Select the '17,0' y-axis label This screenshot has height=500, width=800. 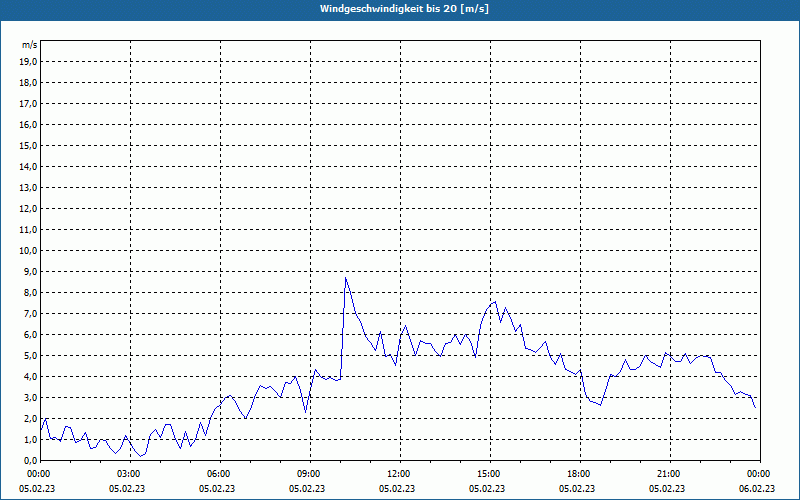click(x=28, y=104)
